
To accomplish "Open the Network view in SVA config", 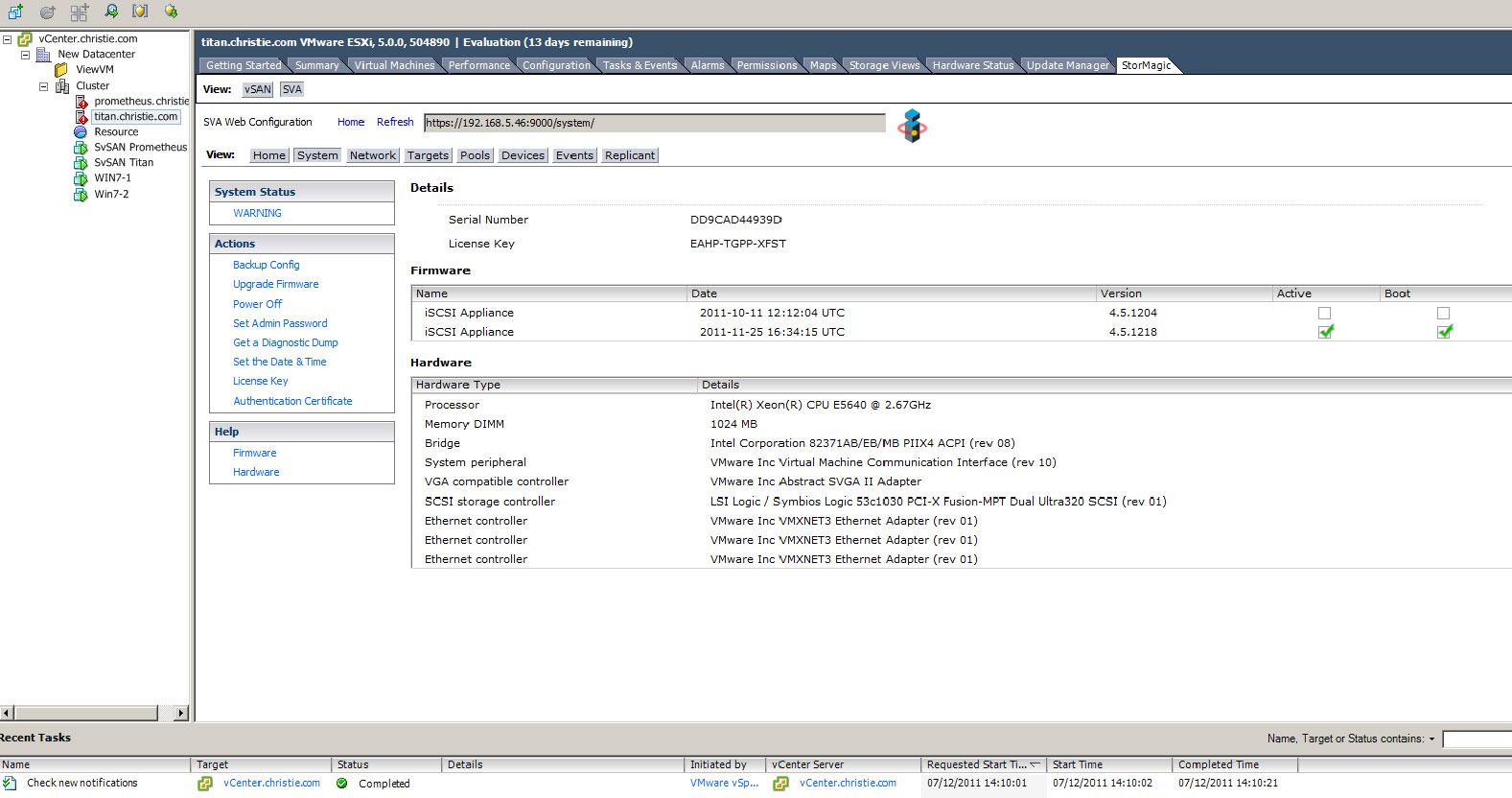I will (372, 155).
